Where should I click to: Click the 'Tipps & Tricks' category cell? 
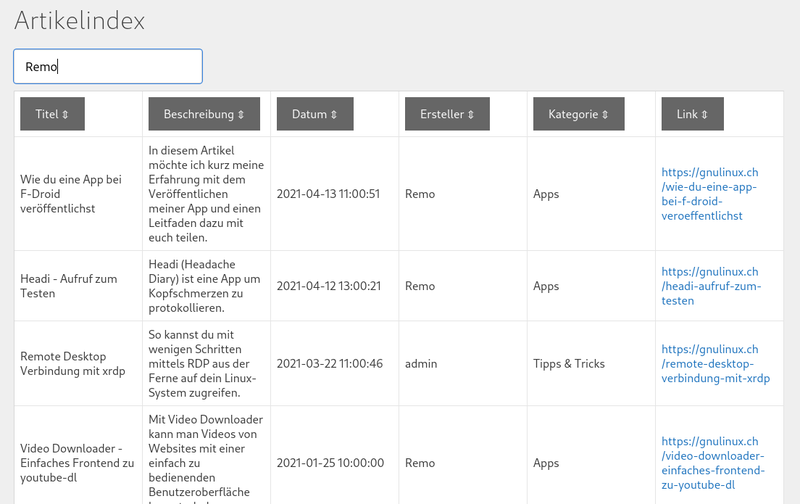click(569, 364)
